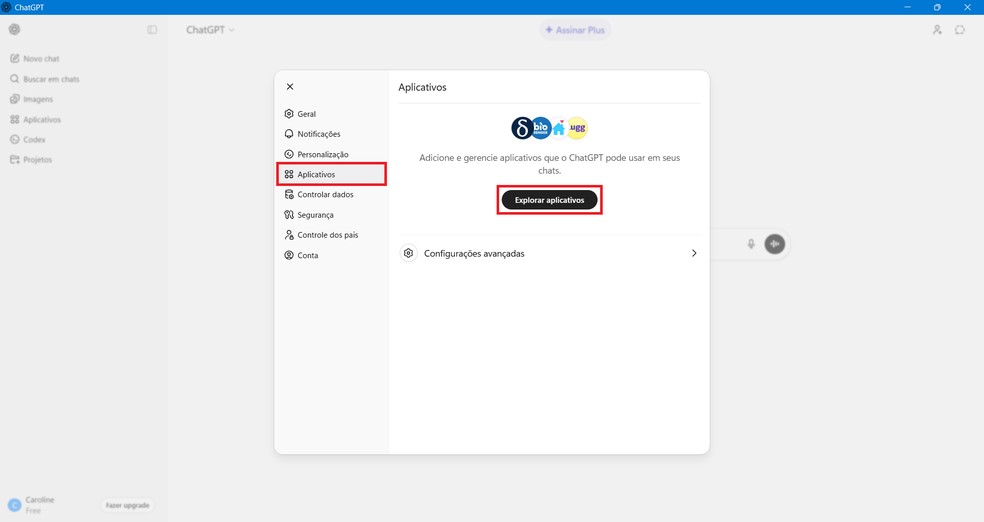
Task: Open the Geral settings tab
Action: pyautogui.click(x=331, y=114)
